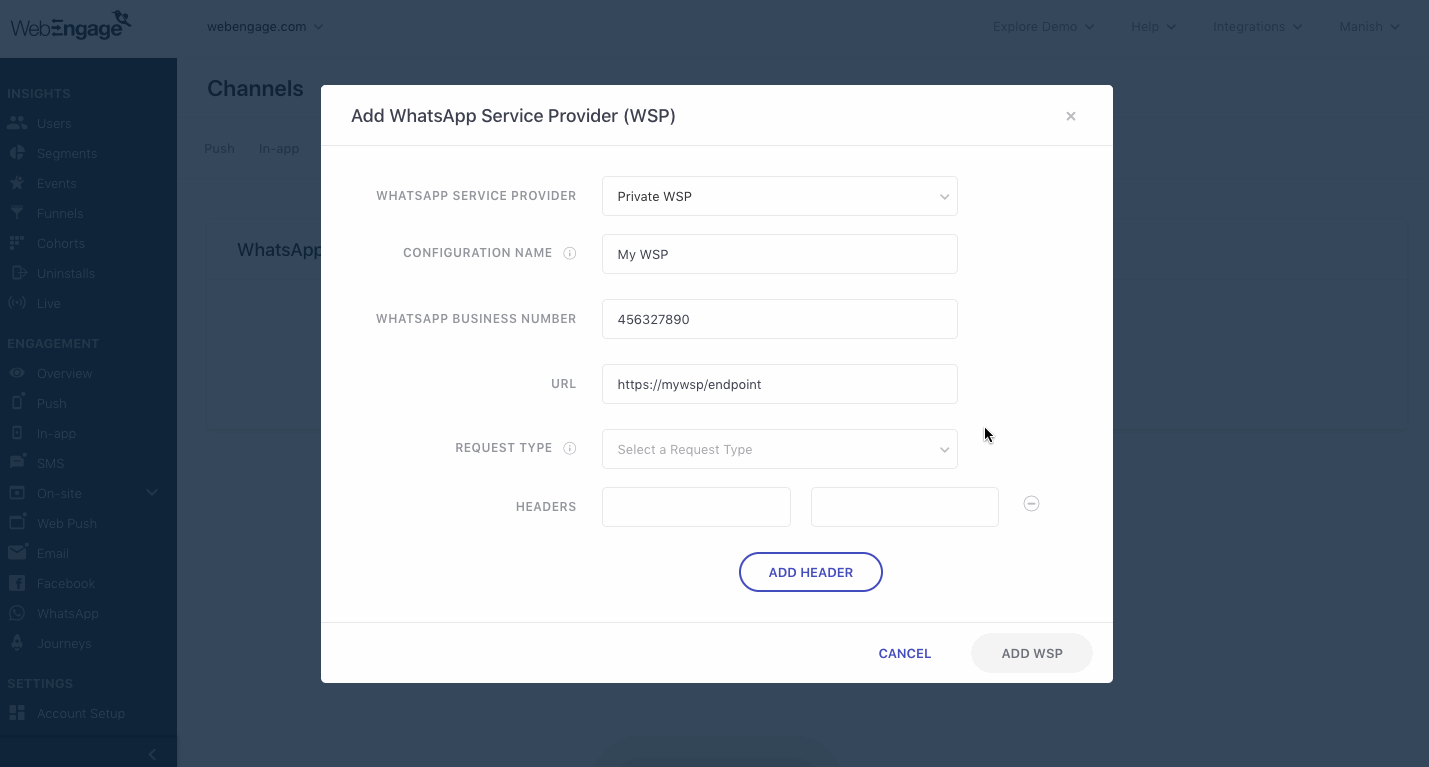Click the header key input field
The width and height of the screenshot is (1429, 767).
click(x=696, y=507)
